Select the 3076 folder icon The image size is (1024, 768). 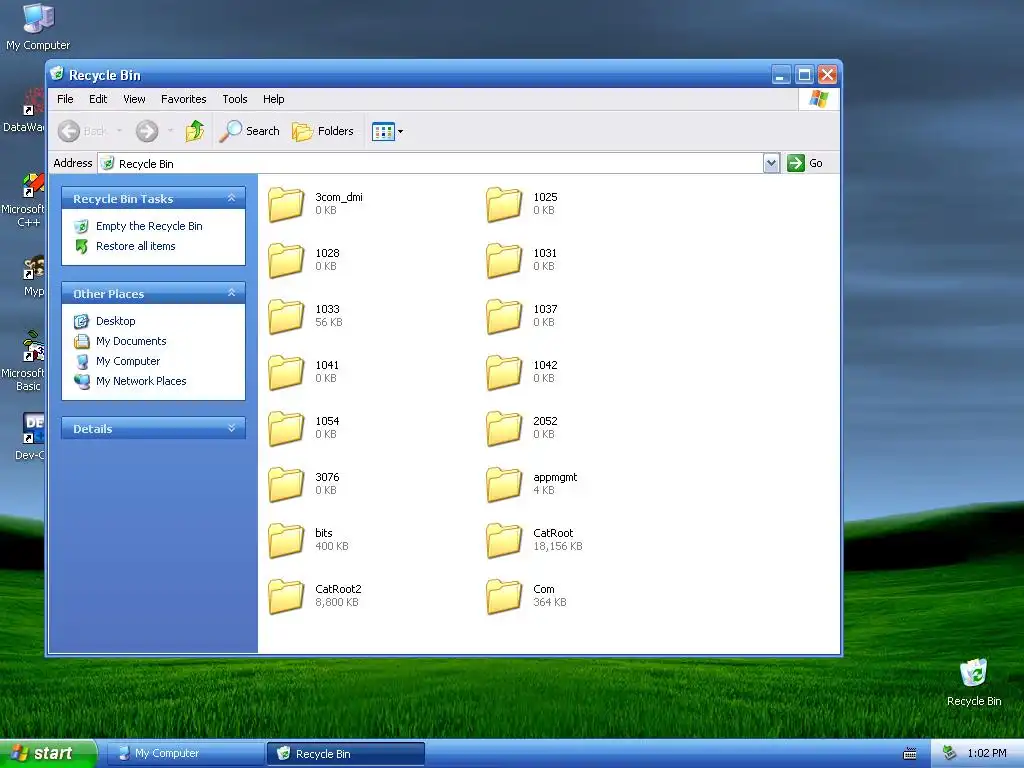point(286,485)
